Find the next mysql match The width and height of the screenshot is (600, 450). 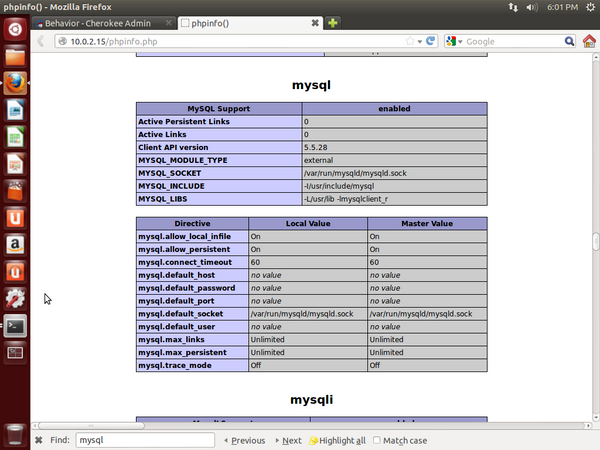pos(287,440)
